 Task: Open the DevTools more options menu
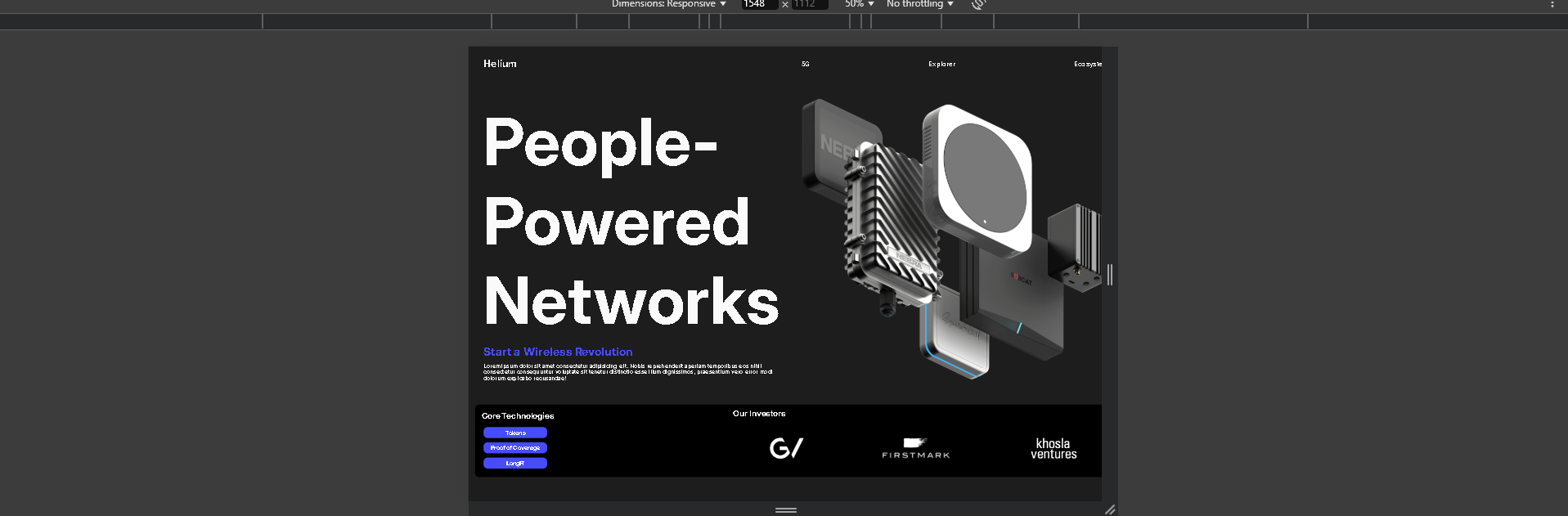coord(1552,4)
